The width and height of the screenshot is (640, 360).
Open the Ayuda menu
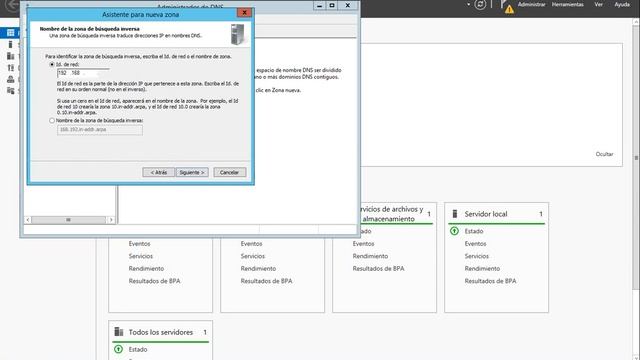pyautogui.click(x=622, y=4)
